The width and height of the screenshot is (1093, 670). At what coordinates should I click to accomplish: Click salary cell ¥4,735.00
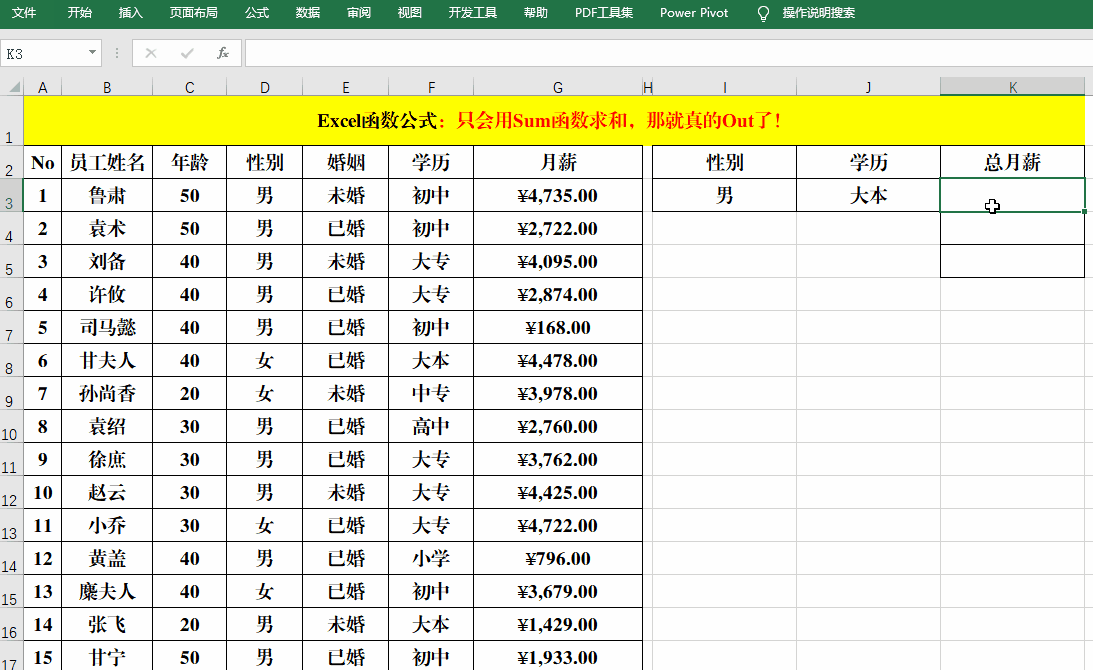tap(558, 195)
